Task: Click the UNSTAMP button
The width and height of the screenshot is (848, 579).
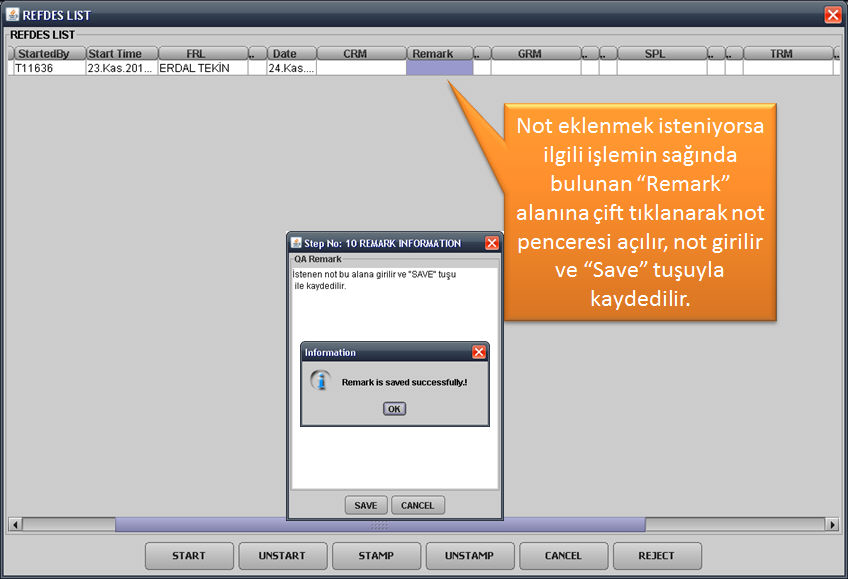Action: point(469,556)
